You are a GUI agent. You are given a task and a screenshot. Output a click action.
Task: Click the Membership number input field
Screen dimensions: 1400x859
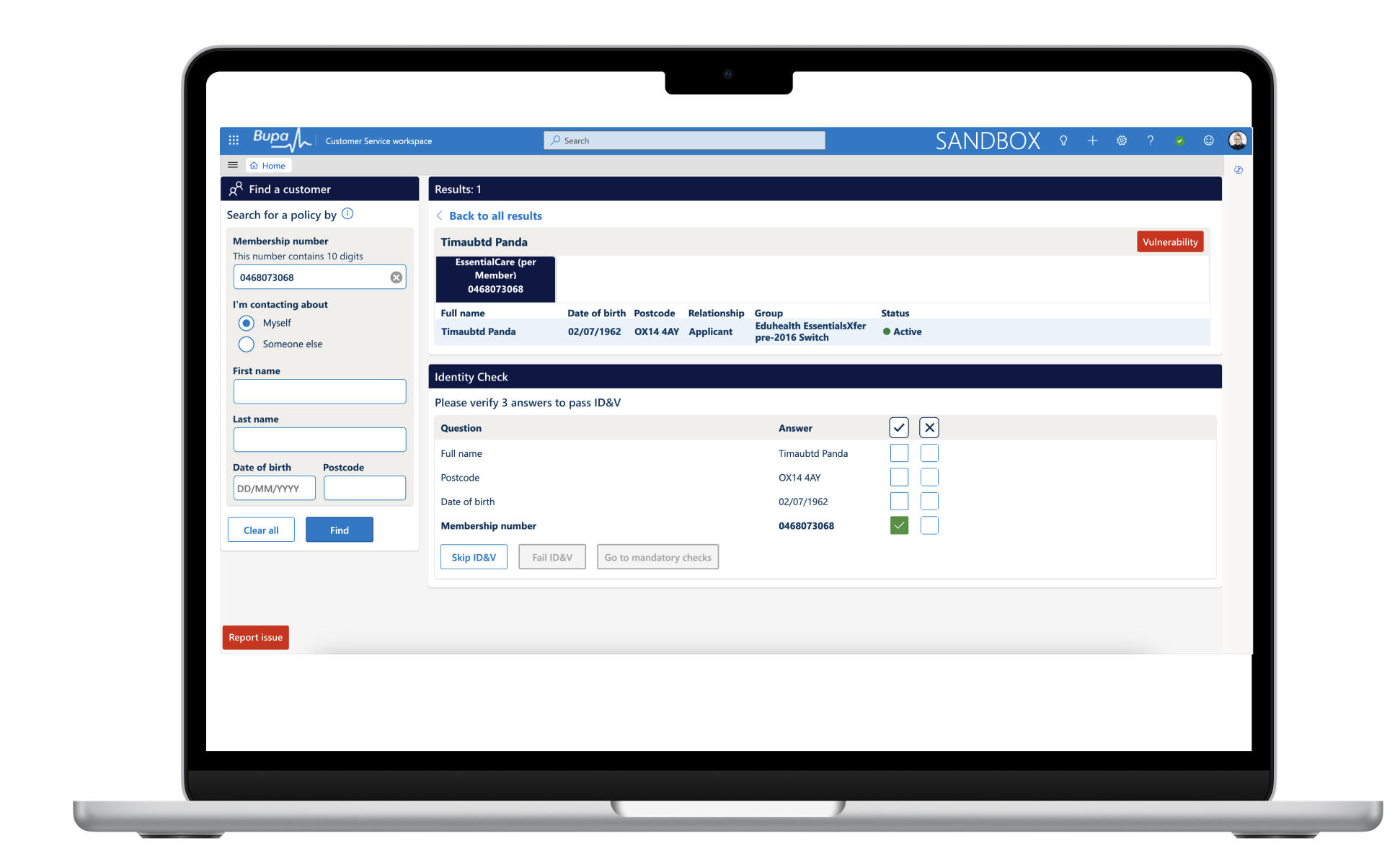[x=319, y=277]
